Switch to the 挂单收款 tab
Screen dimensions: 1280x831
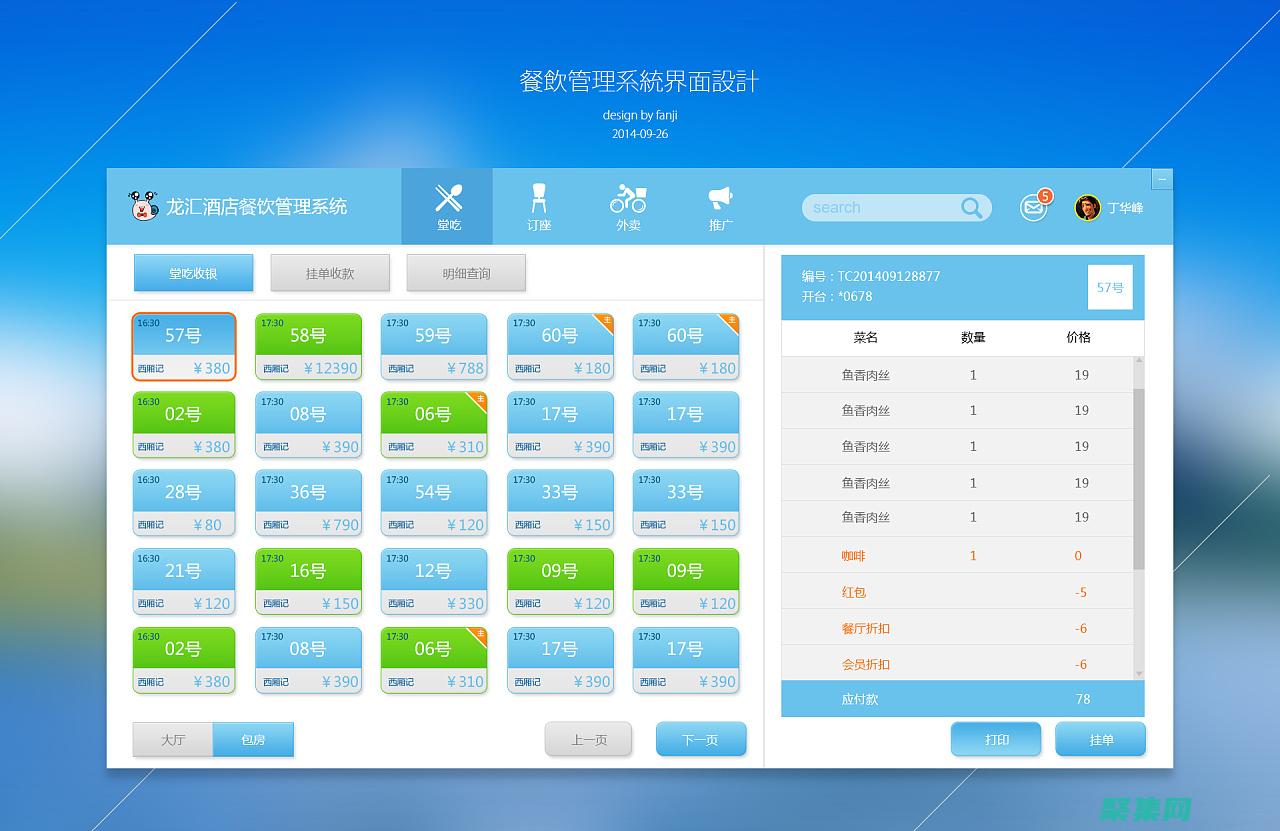click(330, 272)
